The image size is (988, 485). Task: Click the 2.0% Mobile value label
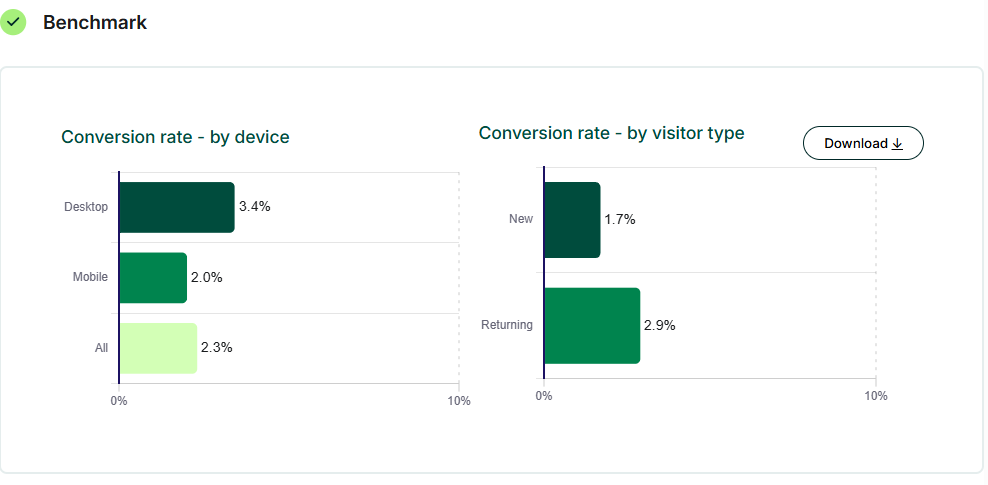coord(207,277)
